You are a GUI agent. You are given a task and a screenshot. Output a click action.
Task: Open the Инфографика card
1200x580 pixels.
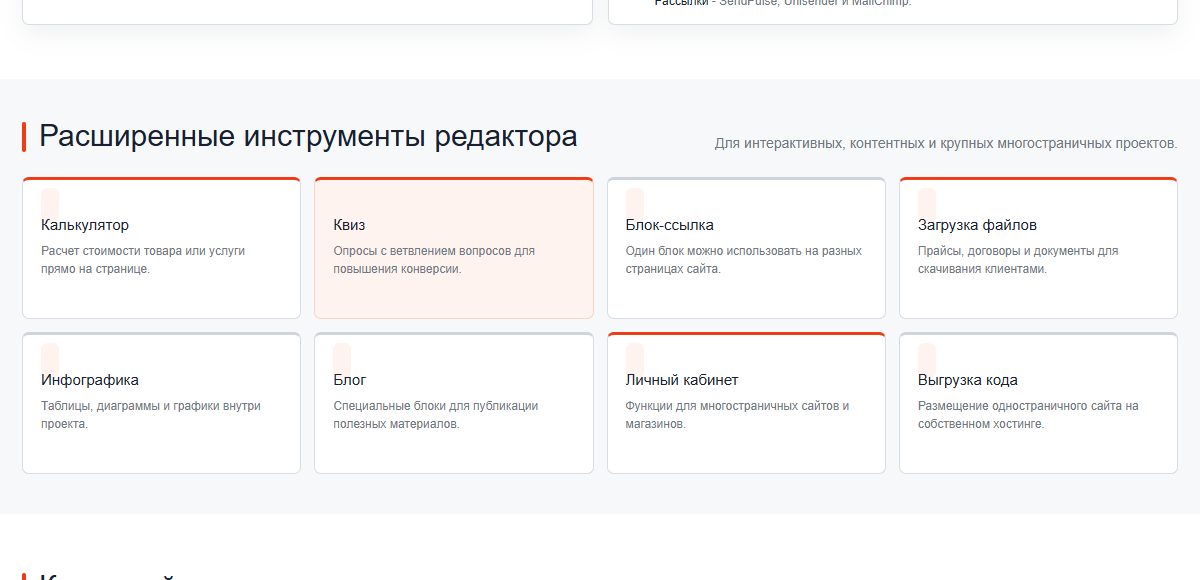click(161, 403)
